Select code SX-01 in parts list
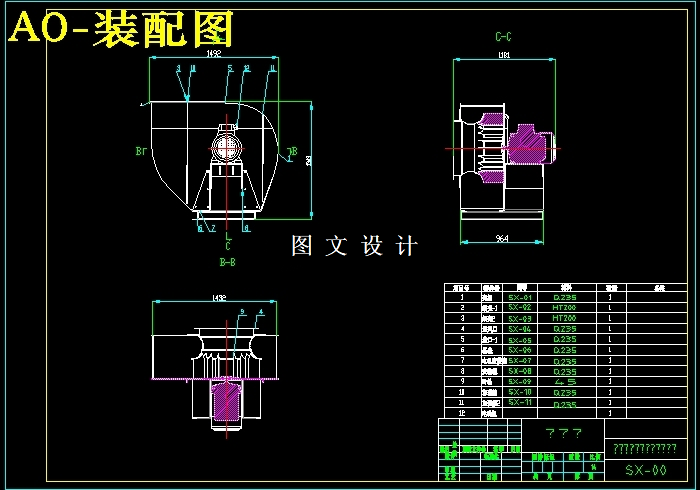The height and width of the screenshot is (490, 700). (x=520, y=297)
